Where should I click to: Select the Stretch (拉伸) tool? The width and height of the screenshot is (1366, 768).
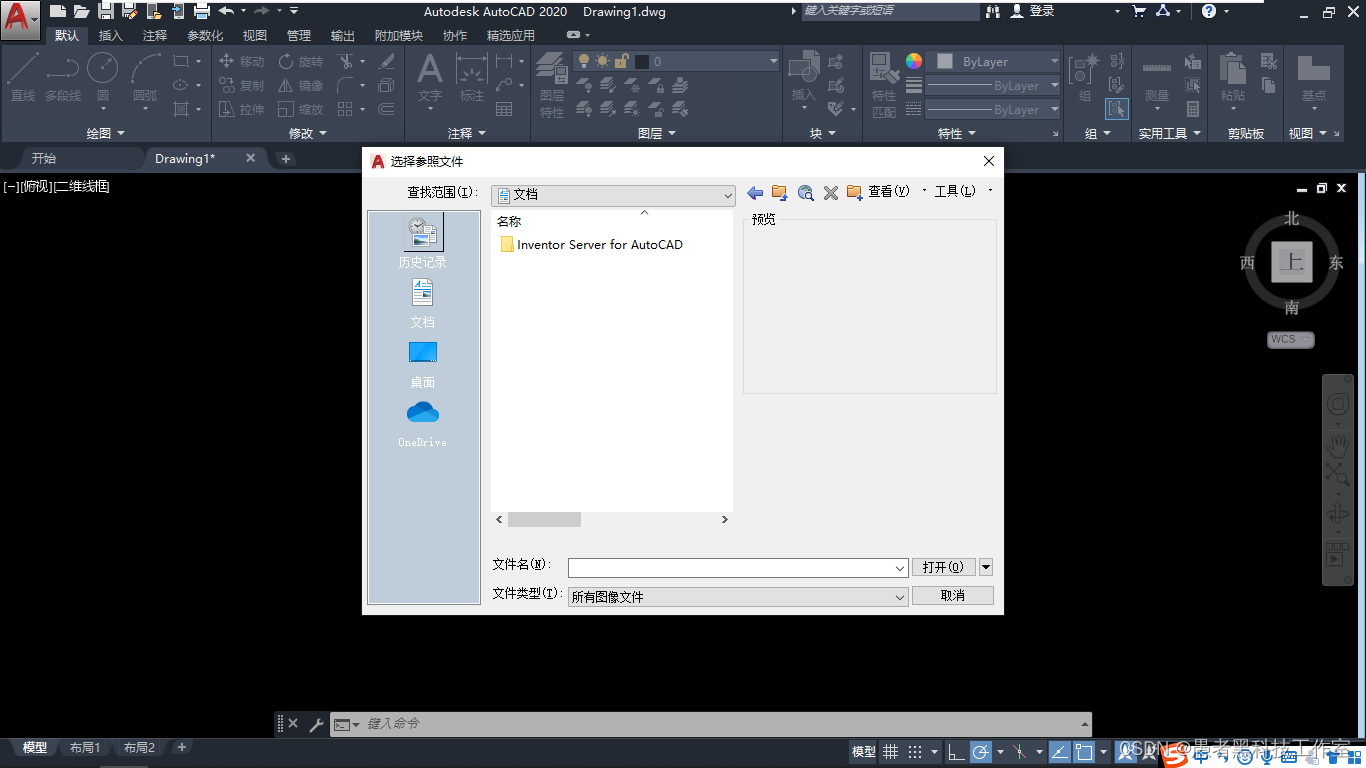pyautogui.click(x=242, y=109)
